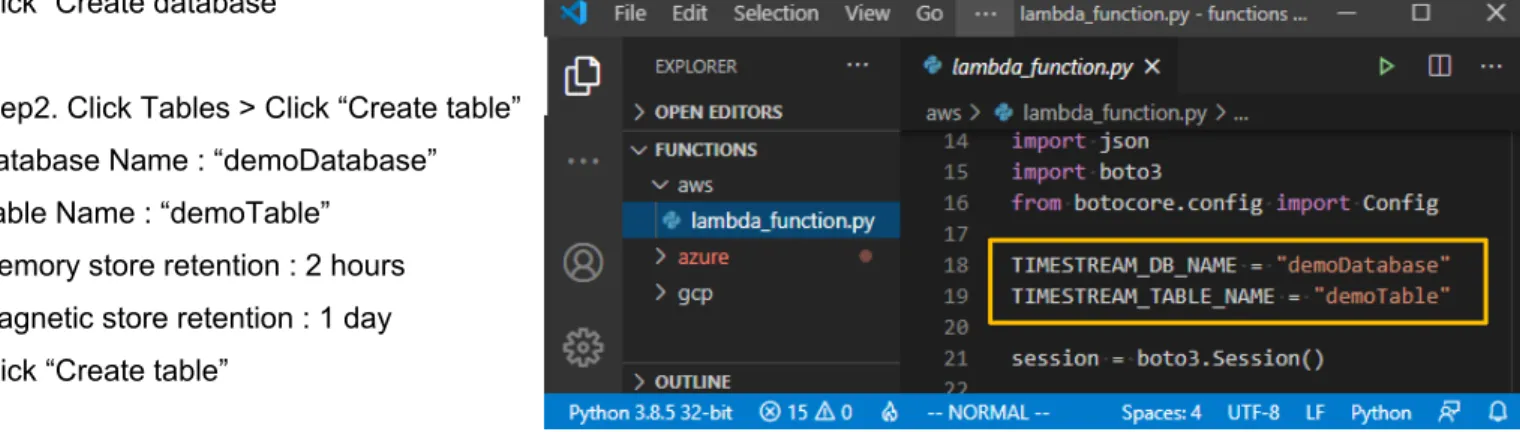
Task: Open the Explorer view in the activity bar
Action: click(582, 77)
